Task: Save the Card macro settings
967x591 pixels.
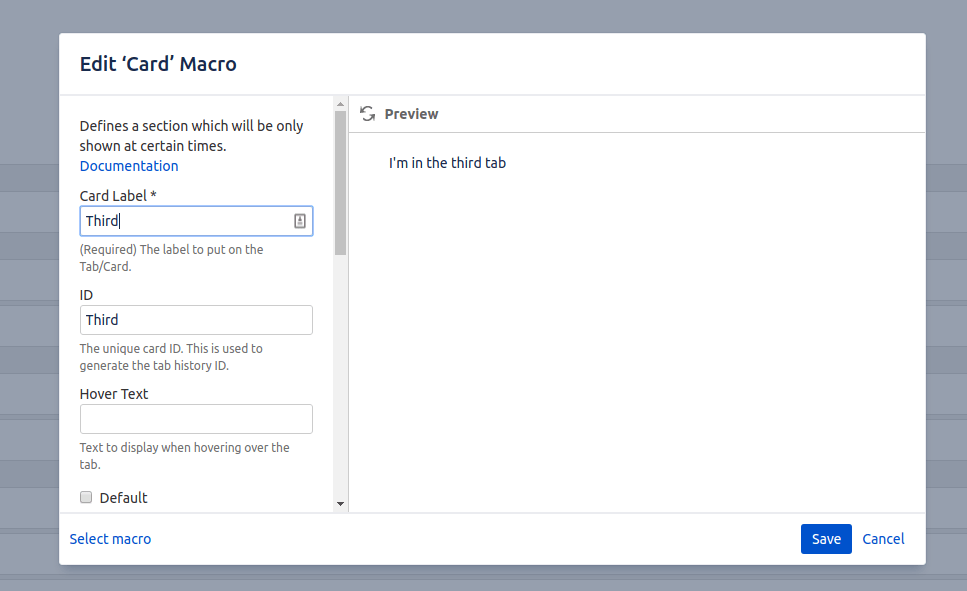Action: pyautogui.click(x=826, y=538)
